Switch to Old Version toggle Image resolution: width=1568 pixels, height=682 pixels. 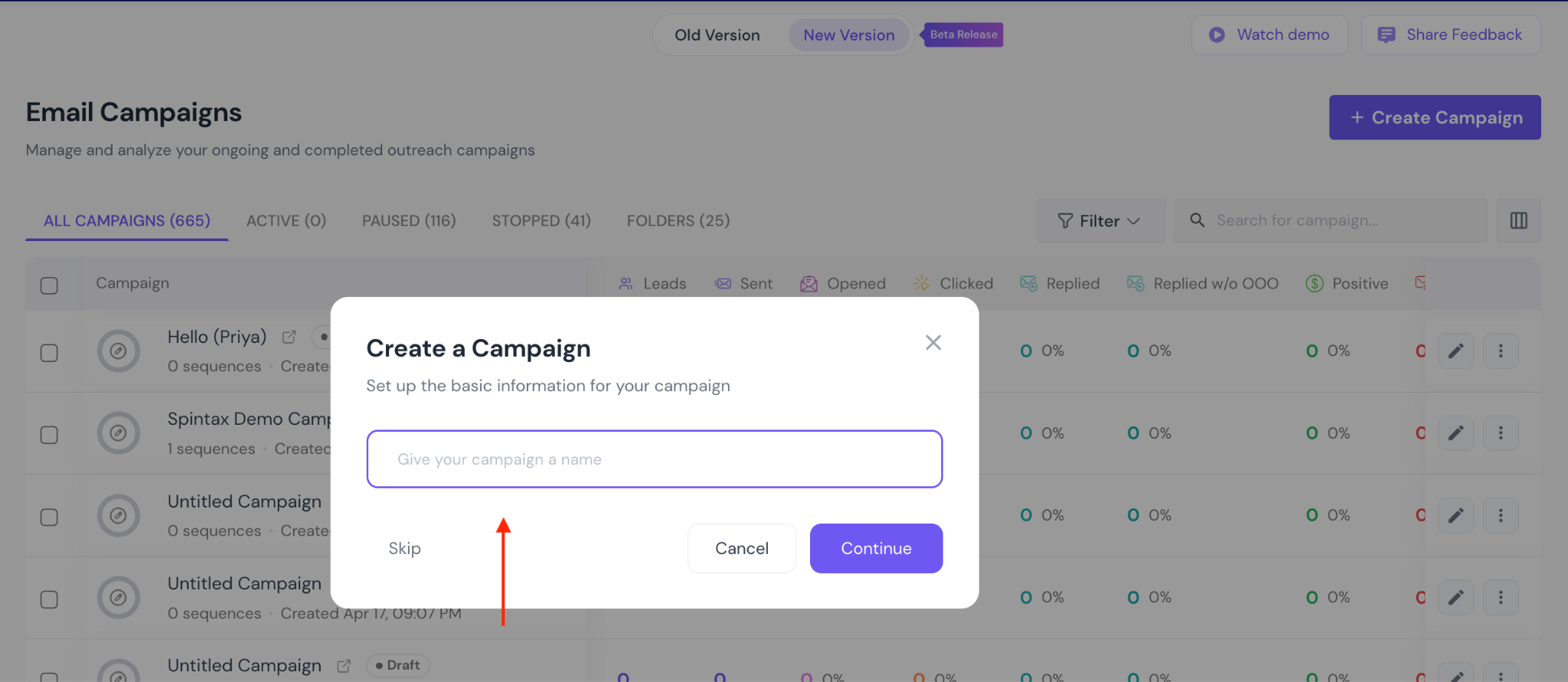[717, 35]
